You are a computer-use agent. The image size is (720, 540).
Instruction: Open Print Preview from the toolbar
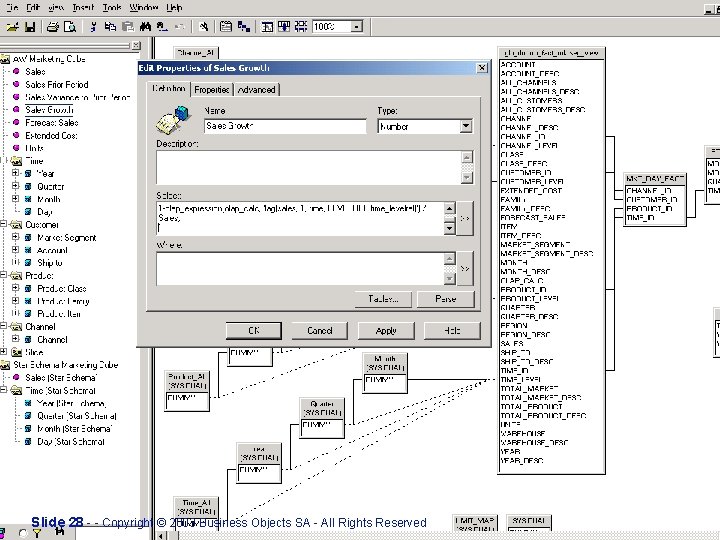point(70,27)
